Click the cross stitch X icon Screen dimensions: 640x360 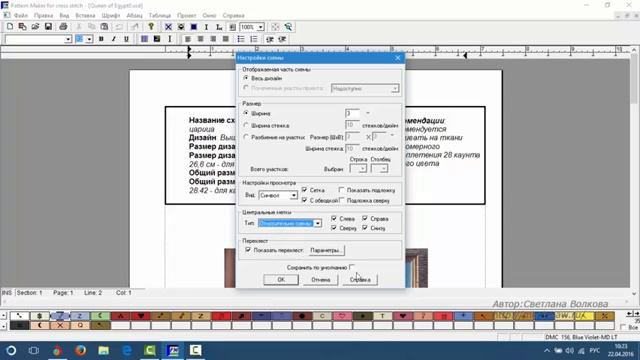(168, 27)
